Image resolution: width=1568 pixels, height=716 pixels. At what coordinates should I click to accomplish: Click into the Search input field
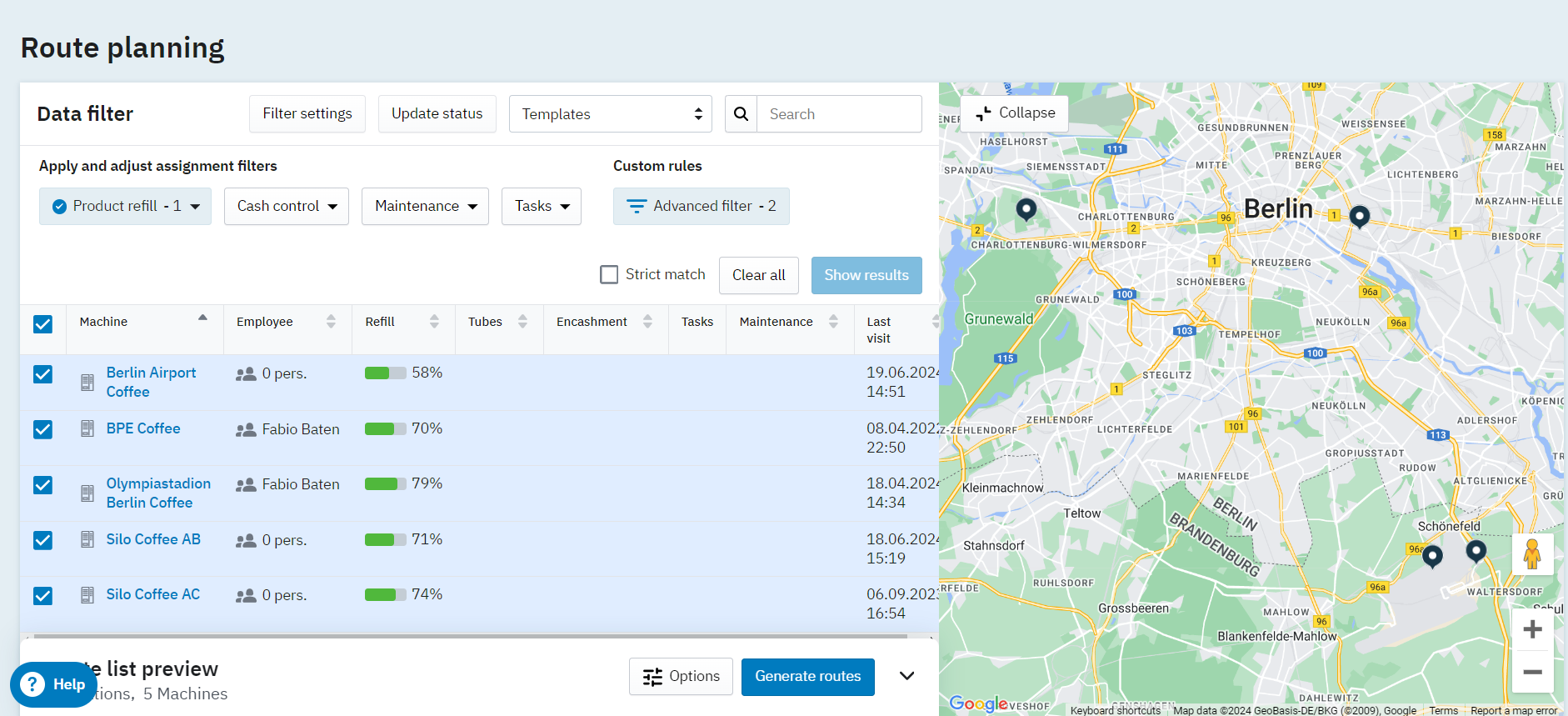tap(839, 113)
